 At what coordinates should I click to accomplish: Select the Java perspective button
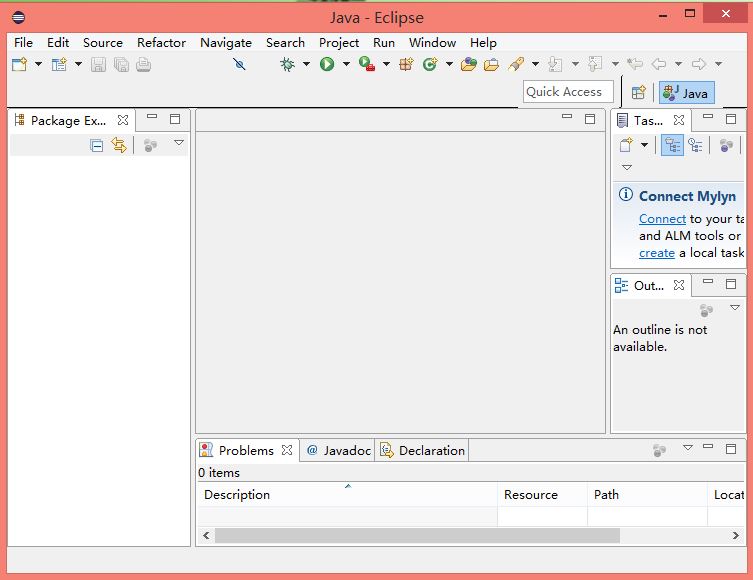[x=686, y=93]
